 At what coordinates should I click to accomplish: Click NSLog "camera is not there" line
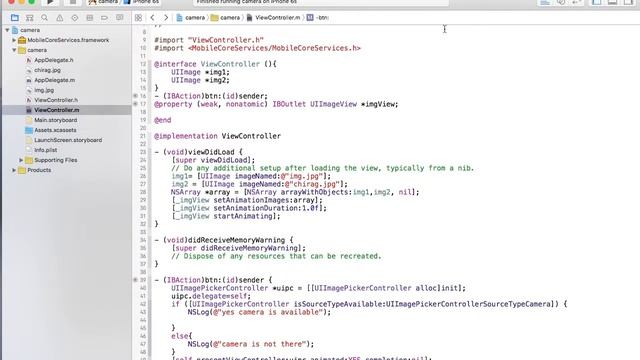click(x=251, y=344)
